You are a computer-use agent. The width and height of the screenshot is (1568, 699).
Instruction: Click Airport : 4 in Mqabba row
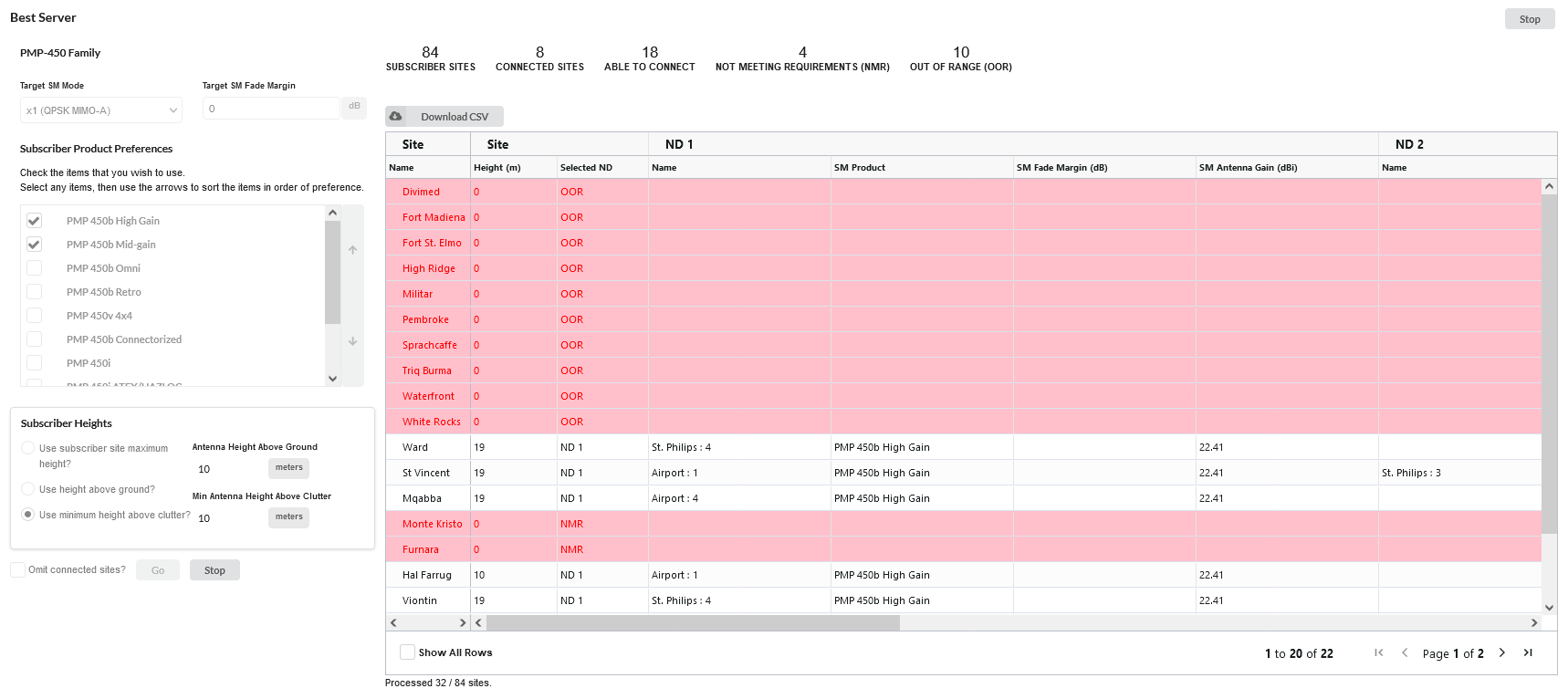(x=674, y=498)
